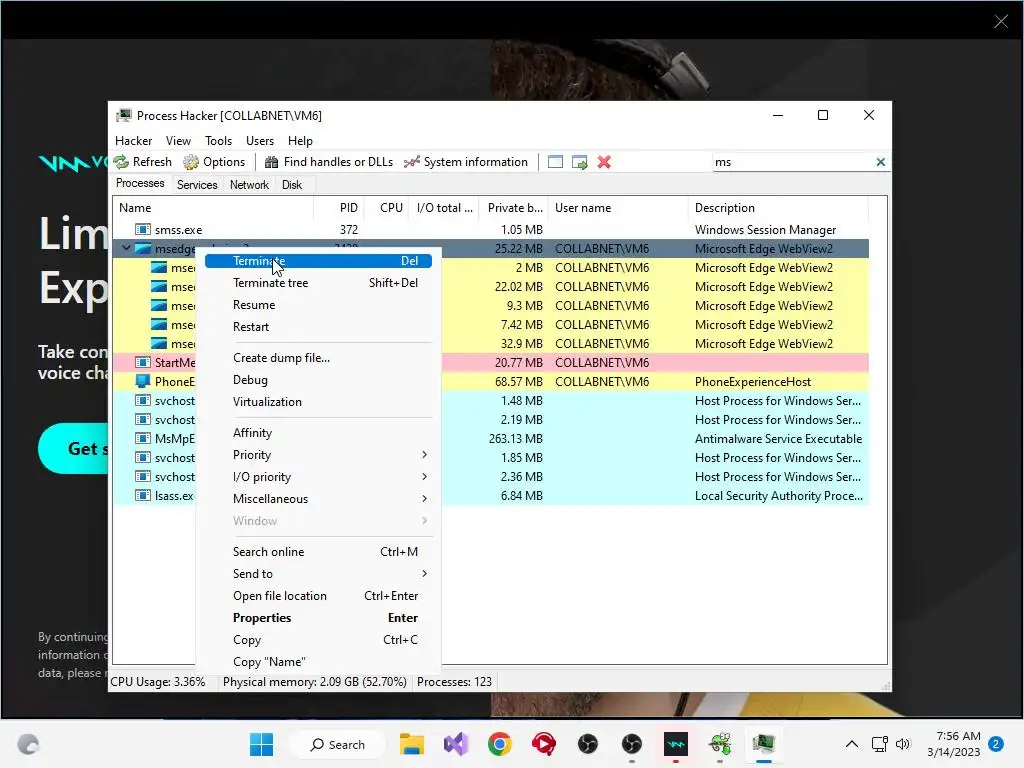1024x768 pixels.
Task: Open the Hacker menu
Action: [133, 140]
